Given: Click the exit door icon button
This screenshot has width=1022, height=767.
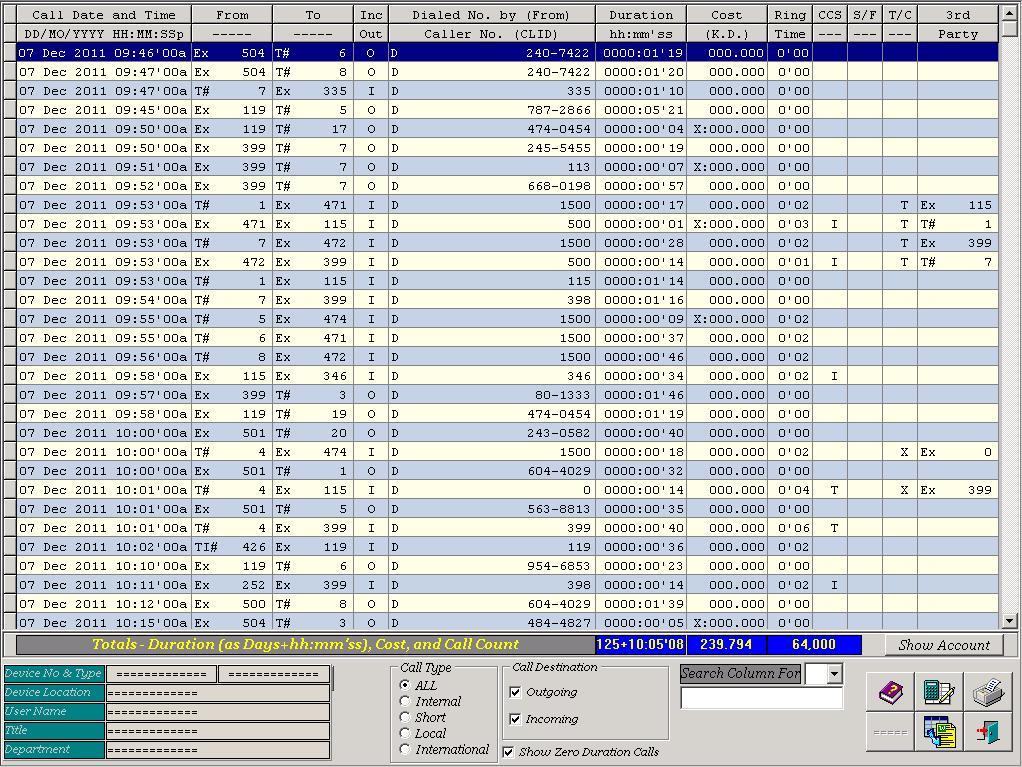Looking at the screenshot, I should [987, 731].
